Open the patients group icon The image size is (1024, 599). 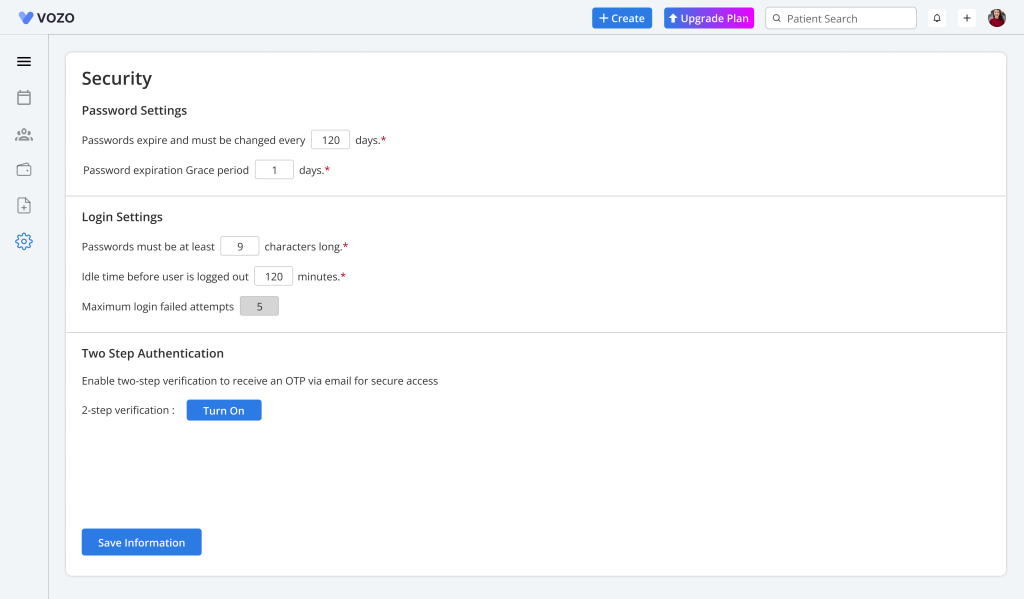(24, 134)
